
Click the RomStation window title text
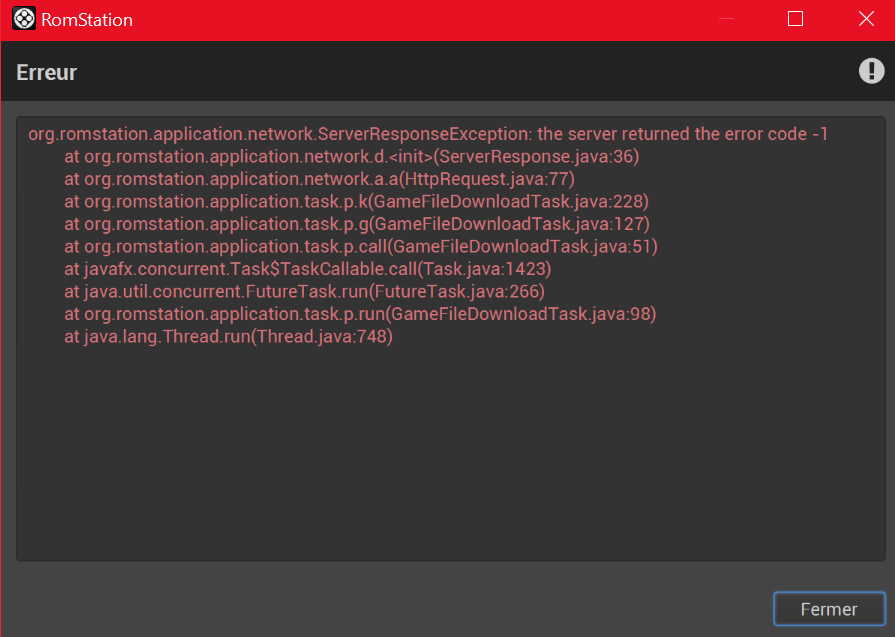pos(87,20)
